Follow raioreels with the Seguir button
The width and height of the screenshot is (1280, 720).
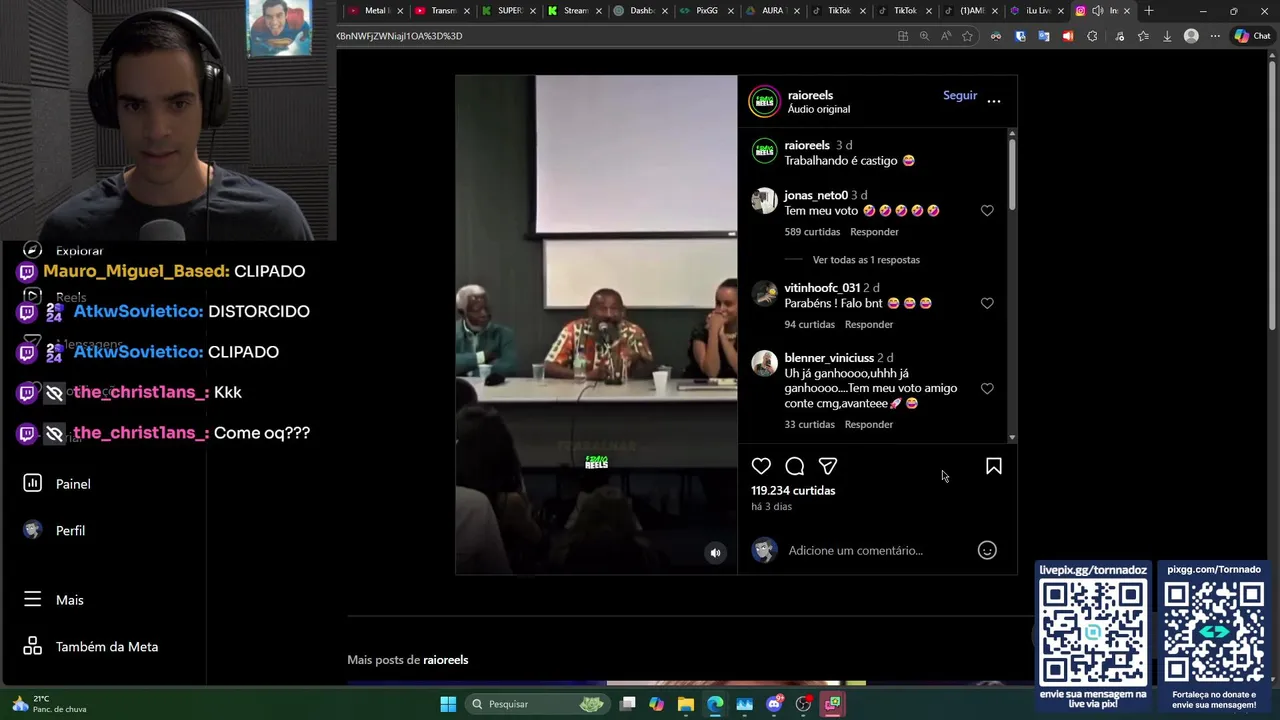[x=960, y=95]
